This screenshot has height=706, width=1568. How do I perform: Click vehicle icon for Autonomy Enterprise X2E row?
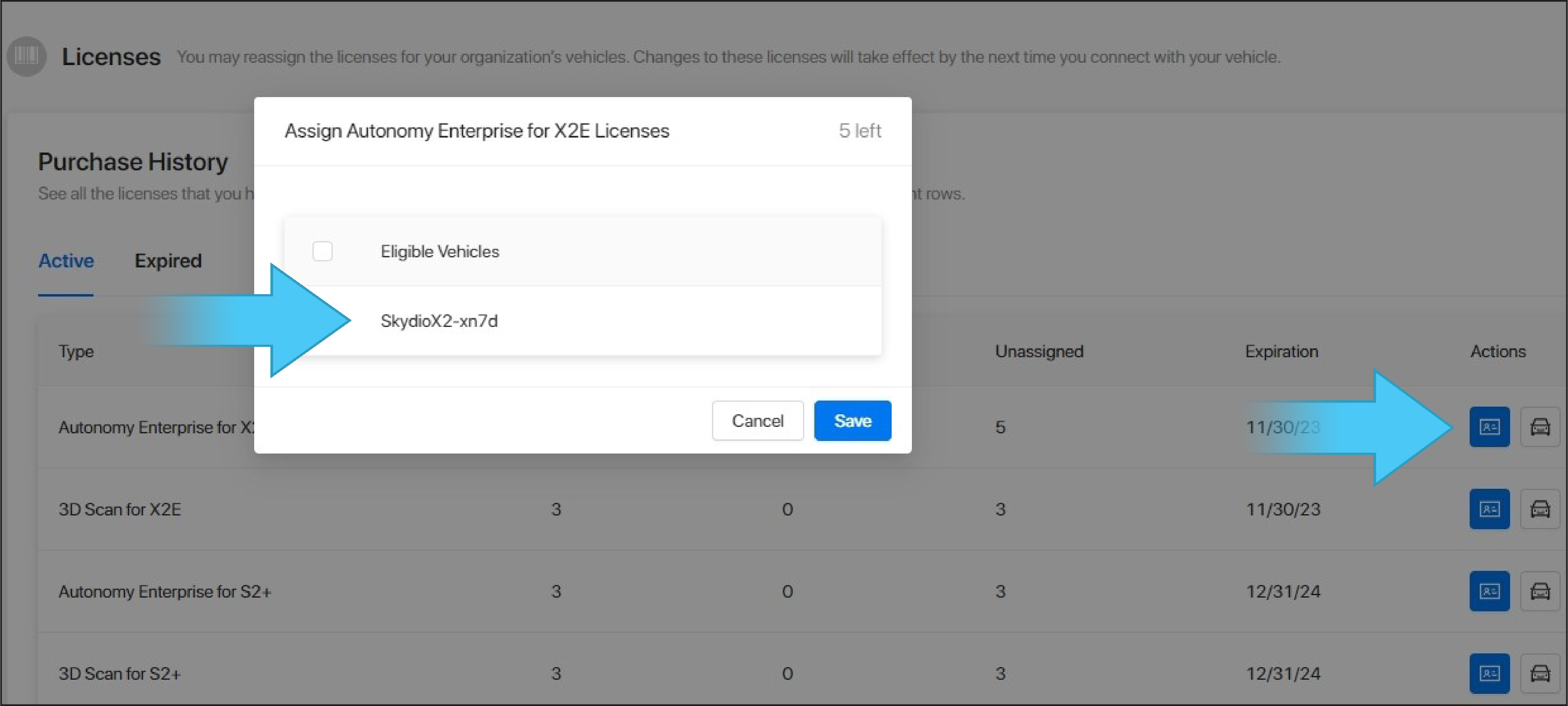pyautogui.click(x=1539, y=427)
